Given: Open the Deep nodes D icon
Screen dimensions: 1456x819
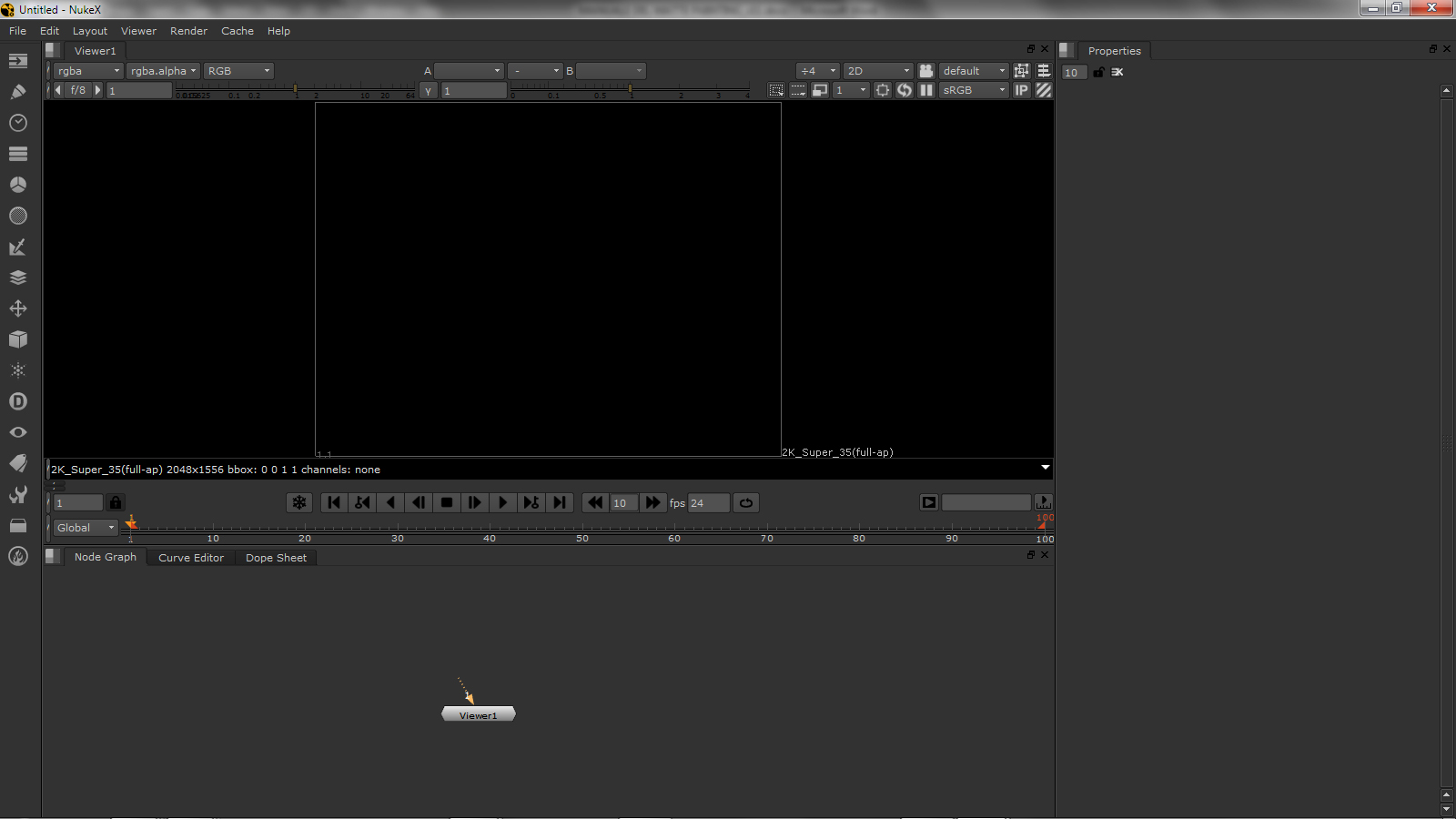Looking at the screenshot, I should (17, 401).
